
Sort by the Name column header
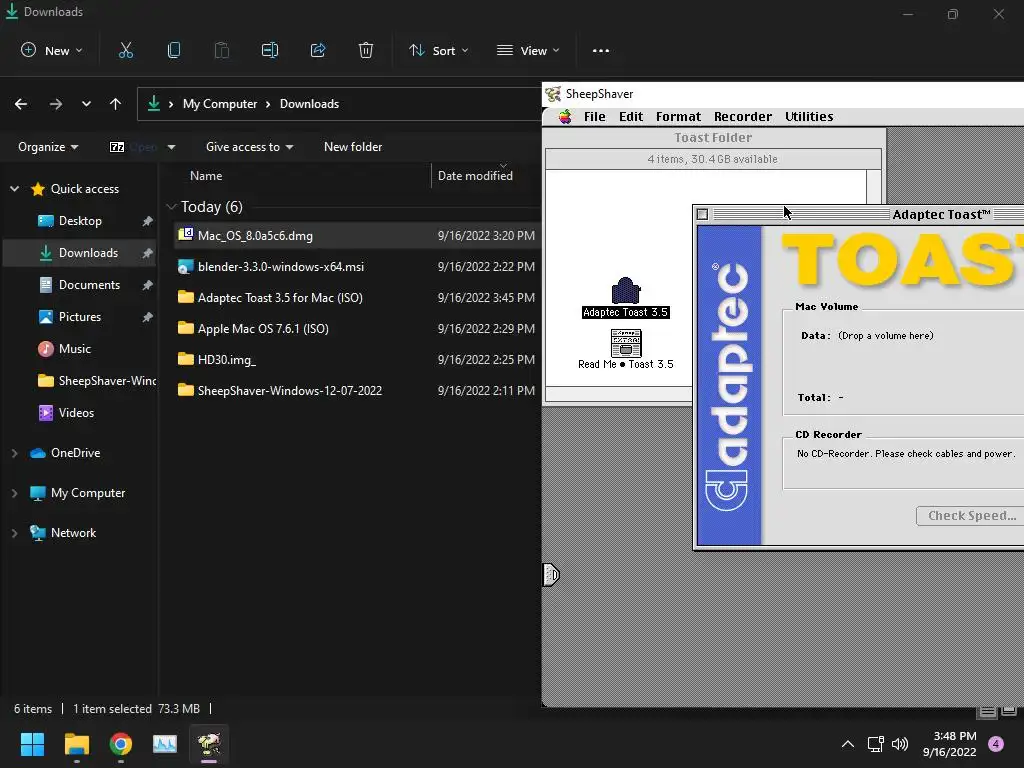(x=206, y=176)
